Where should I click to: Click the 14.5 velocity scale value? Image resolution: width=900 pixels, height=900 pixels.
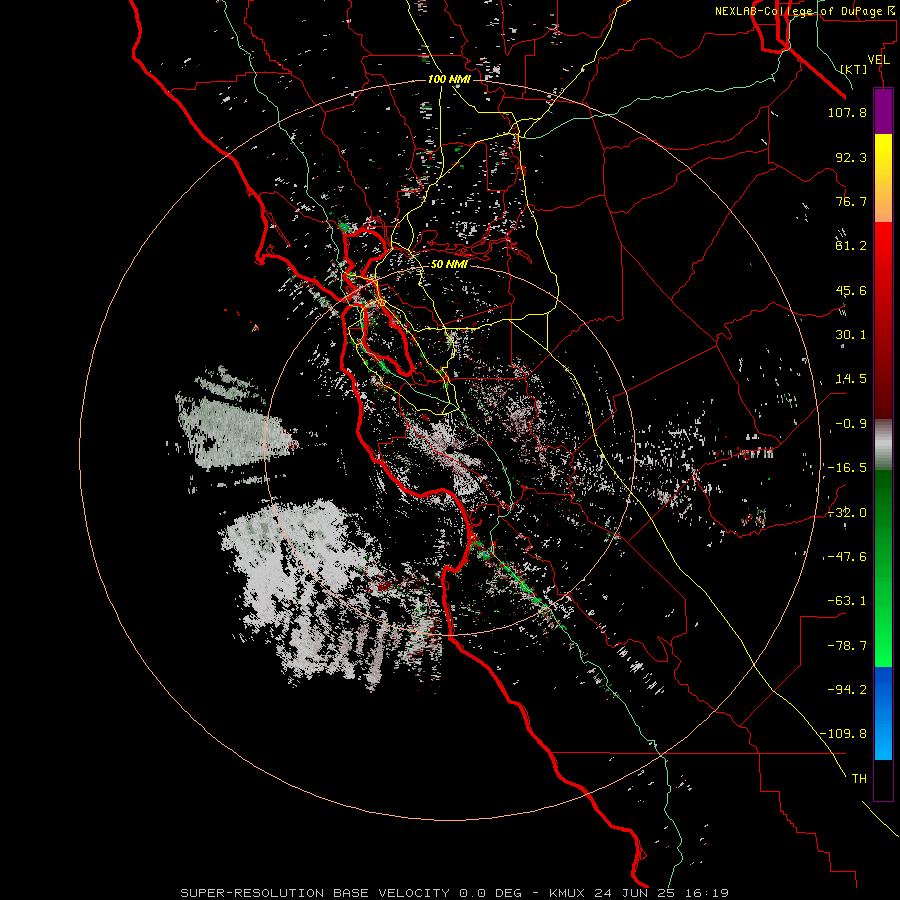851,379
